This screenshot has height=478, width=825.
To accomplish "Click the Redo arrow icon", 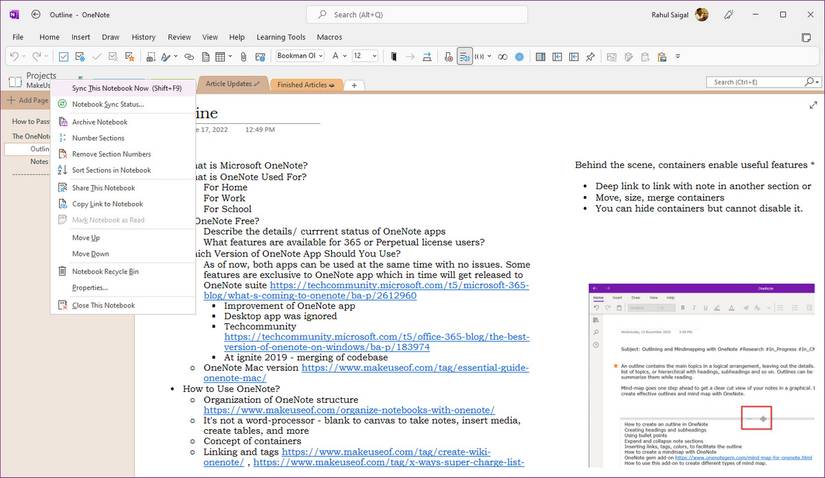I will (x=36, y=56).
